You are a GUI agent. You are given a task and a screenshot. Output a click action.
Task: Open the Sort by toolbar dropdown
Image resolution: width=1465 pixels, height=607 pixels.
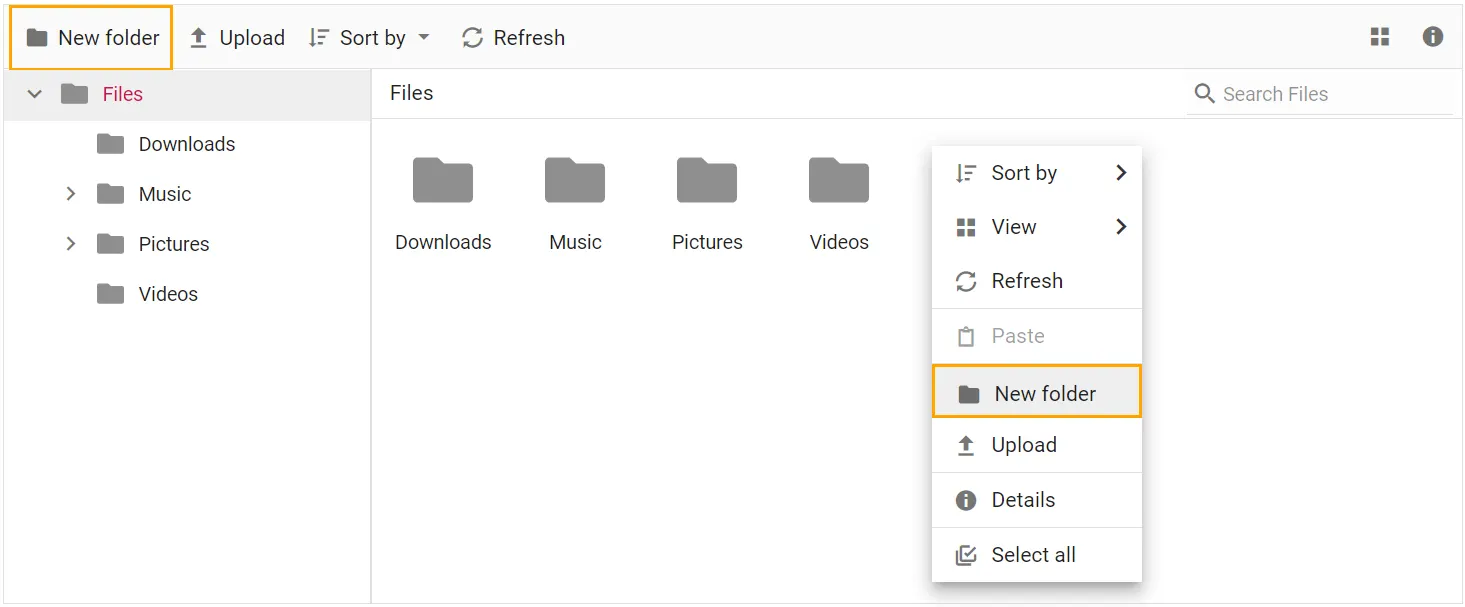coord(369,38)
